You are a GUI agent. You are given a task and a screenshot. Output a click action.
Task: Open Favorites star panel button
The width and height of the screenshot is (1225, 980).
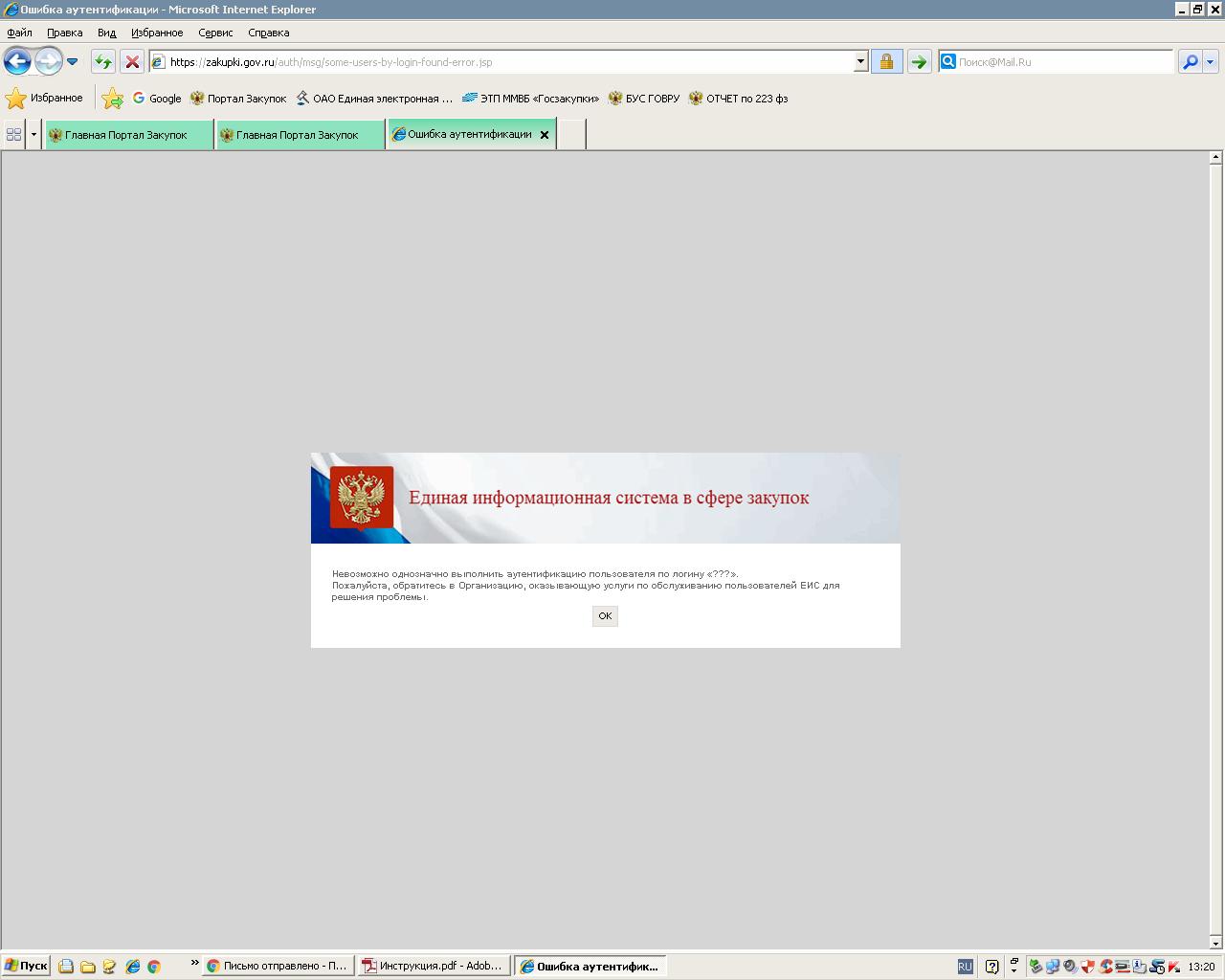pos(44,99)
